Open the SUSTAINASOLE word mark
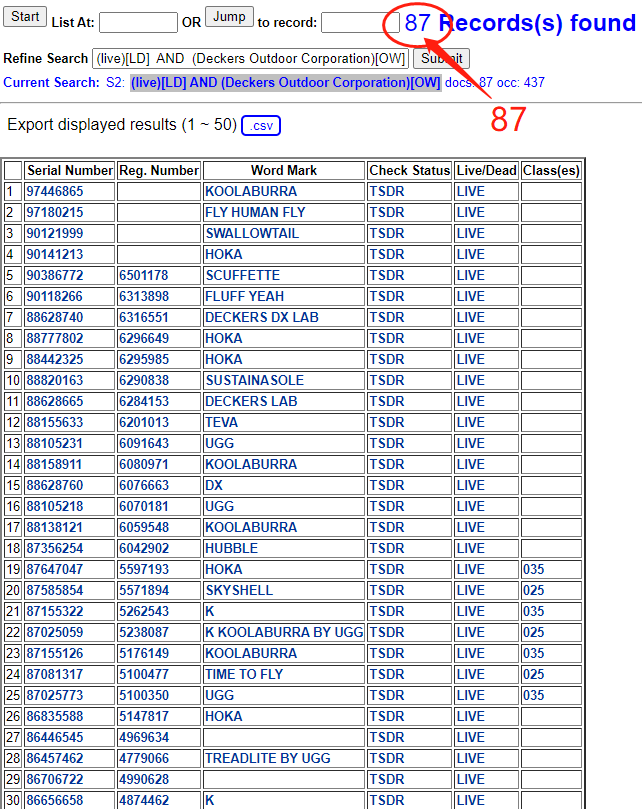The height and width of the screenshot is (809, 642). click(x=254, y=380)
